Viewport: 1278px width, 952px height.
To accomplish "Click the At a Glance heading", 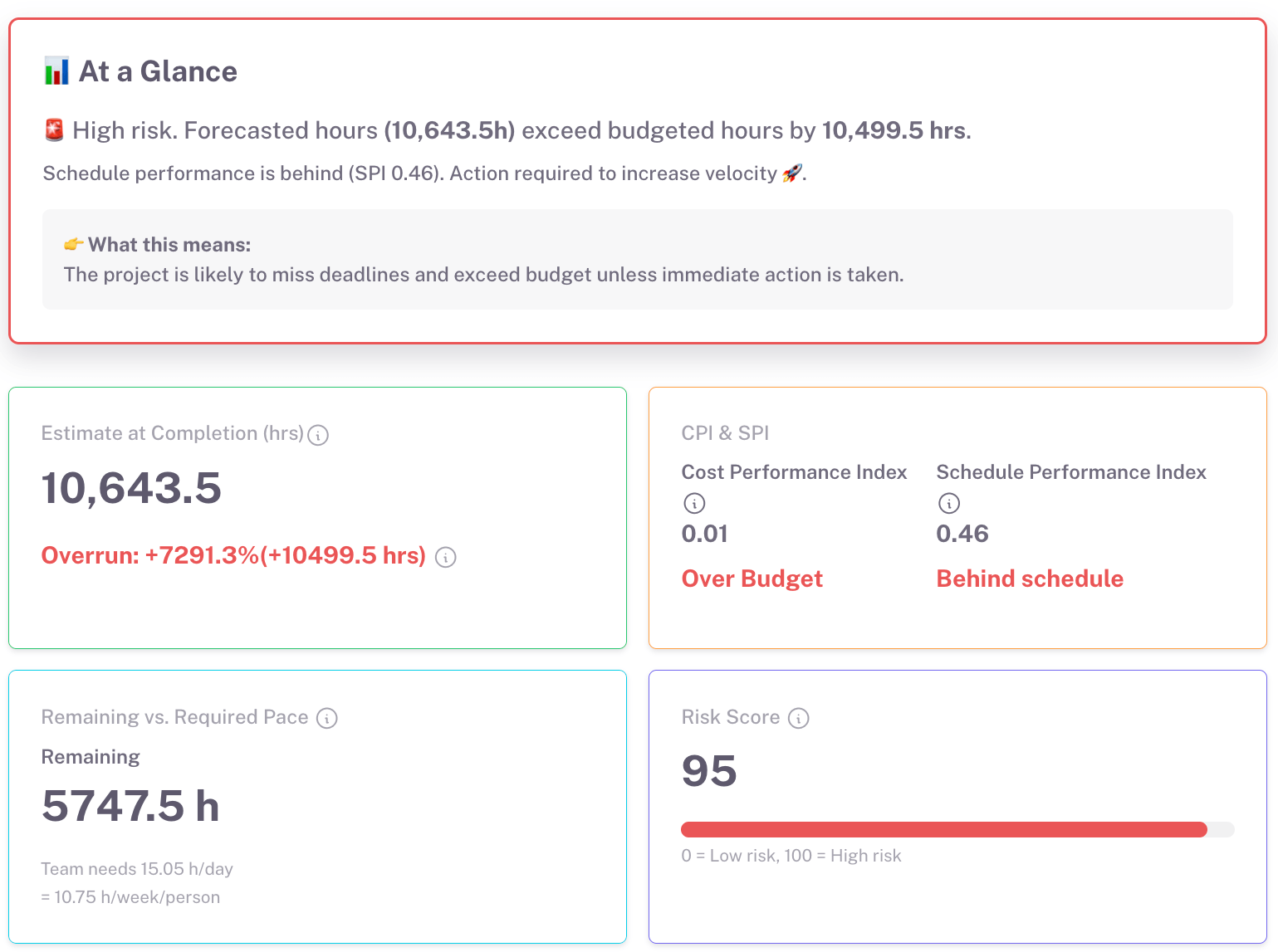I will coord(158,71).
